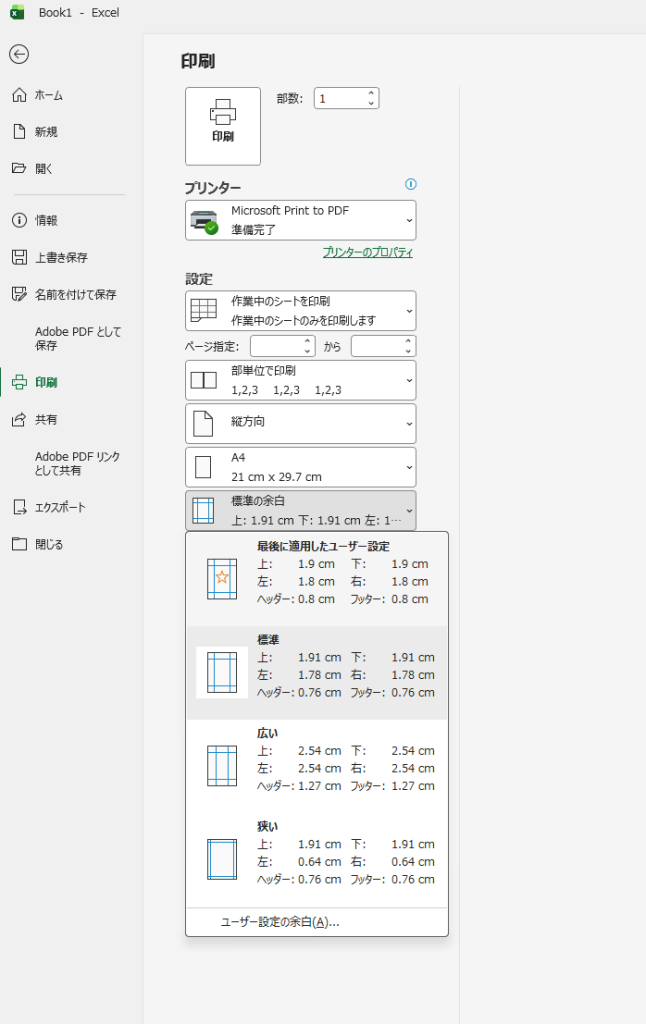Click the floppy disk save icon

tap(20, 257)
